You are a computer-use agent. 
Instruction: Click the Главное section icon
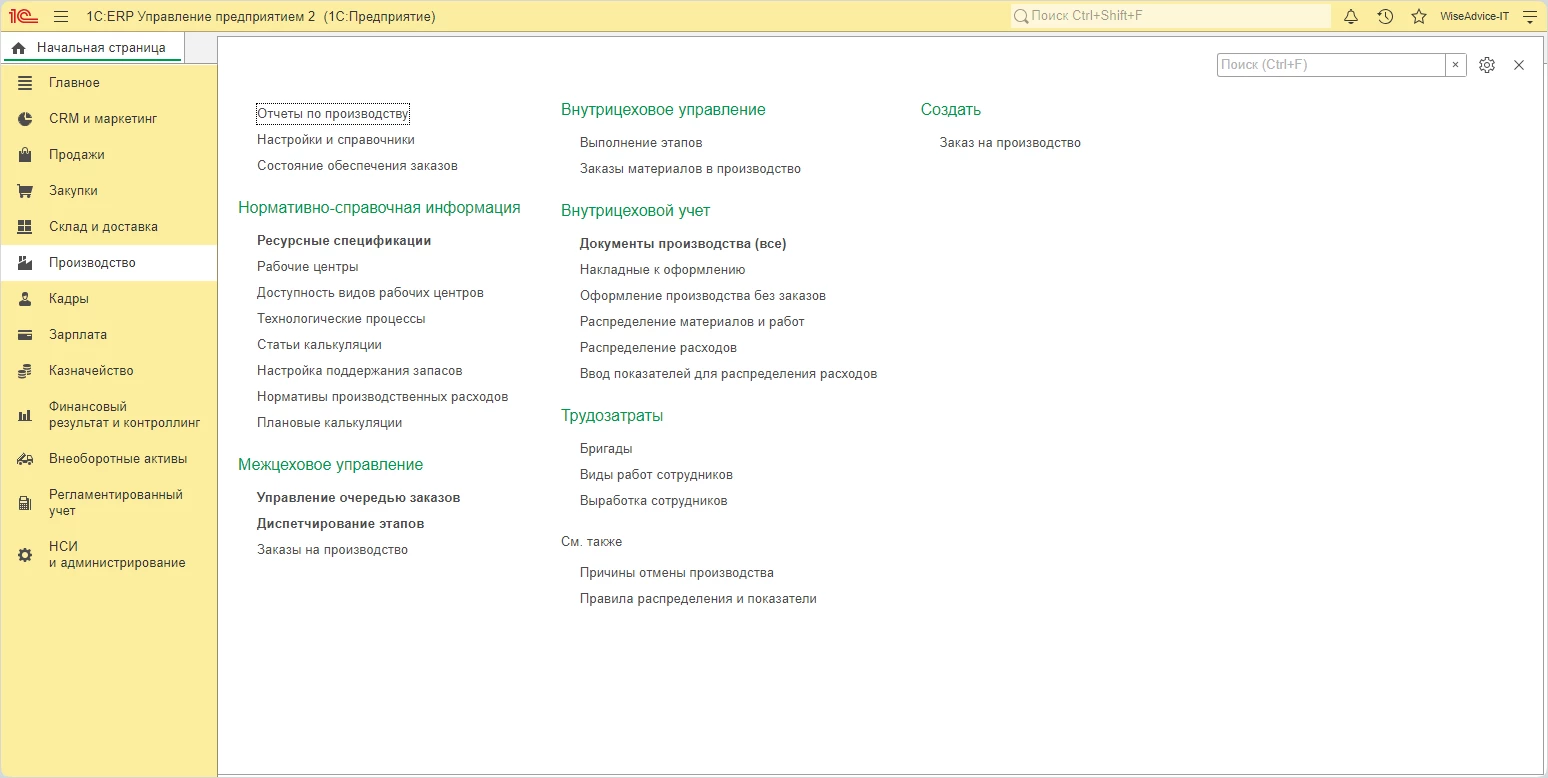coord(25,83)
